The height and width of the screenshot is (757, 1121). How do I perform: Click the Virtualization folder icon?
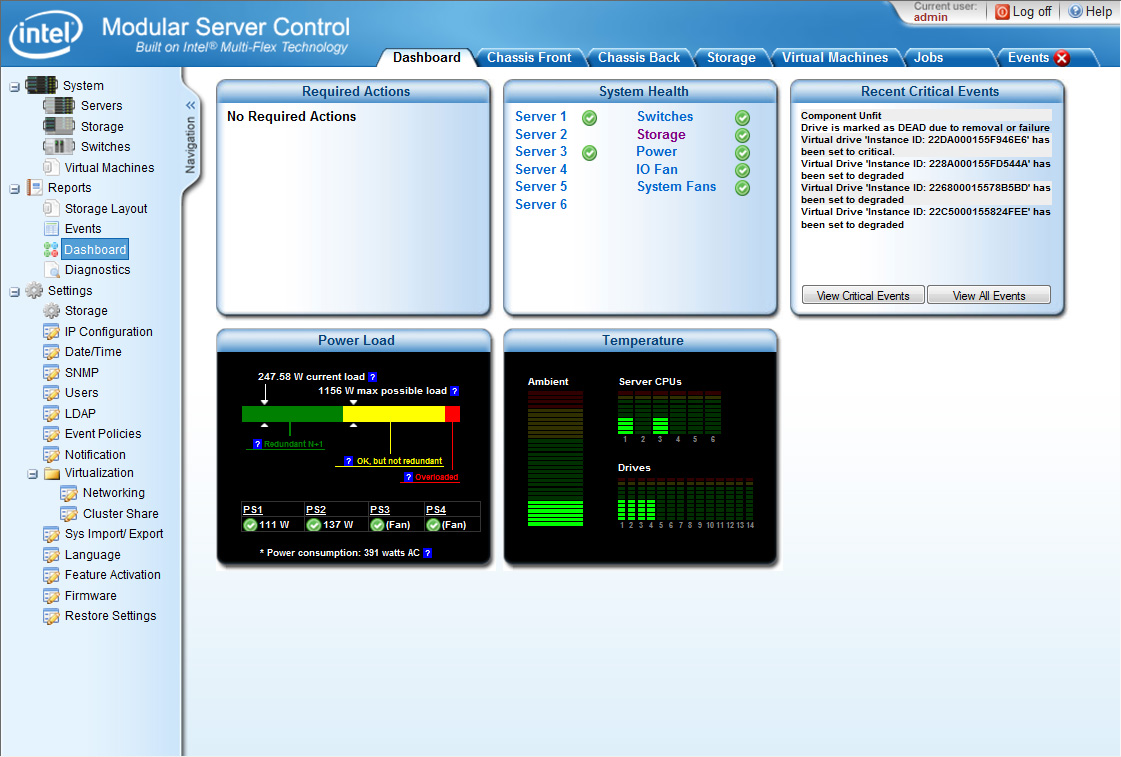coord(51,473)
